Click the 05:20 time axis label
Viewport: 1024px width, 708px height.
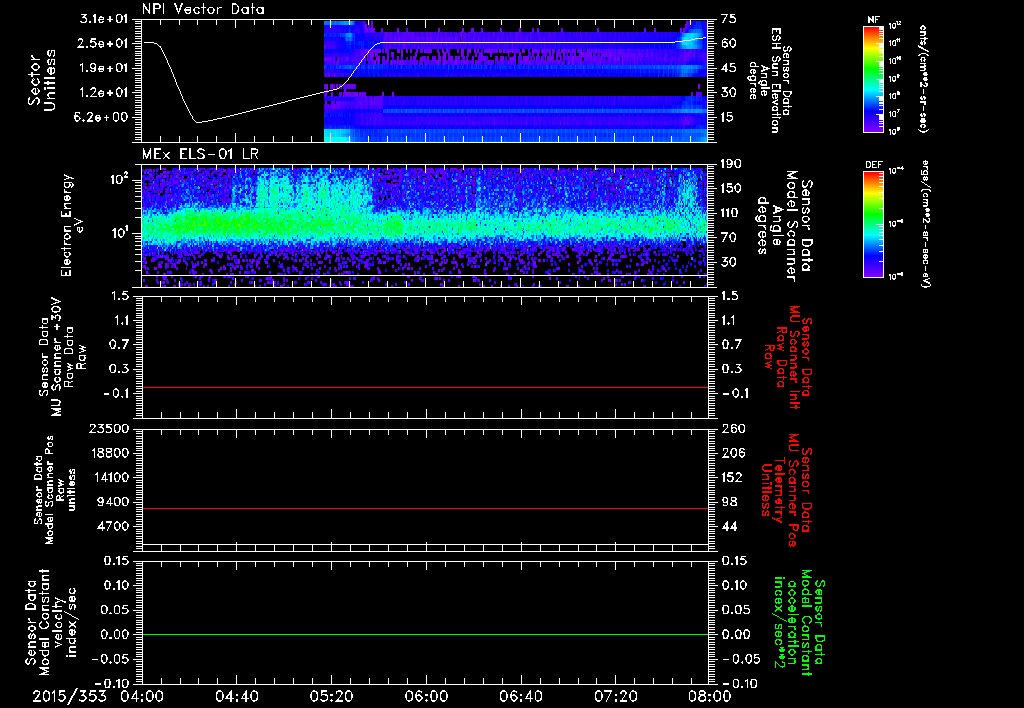pyautogui.click(x=332, y=696)
